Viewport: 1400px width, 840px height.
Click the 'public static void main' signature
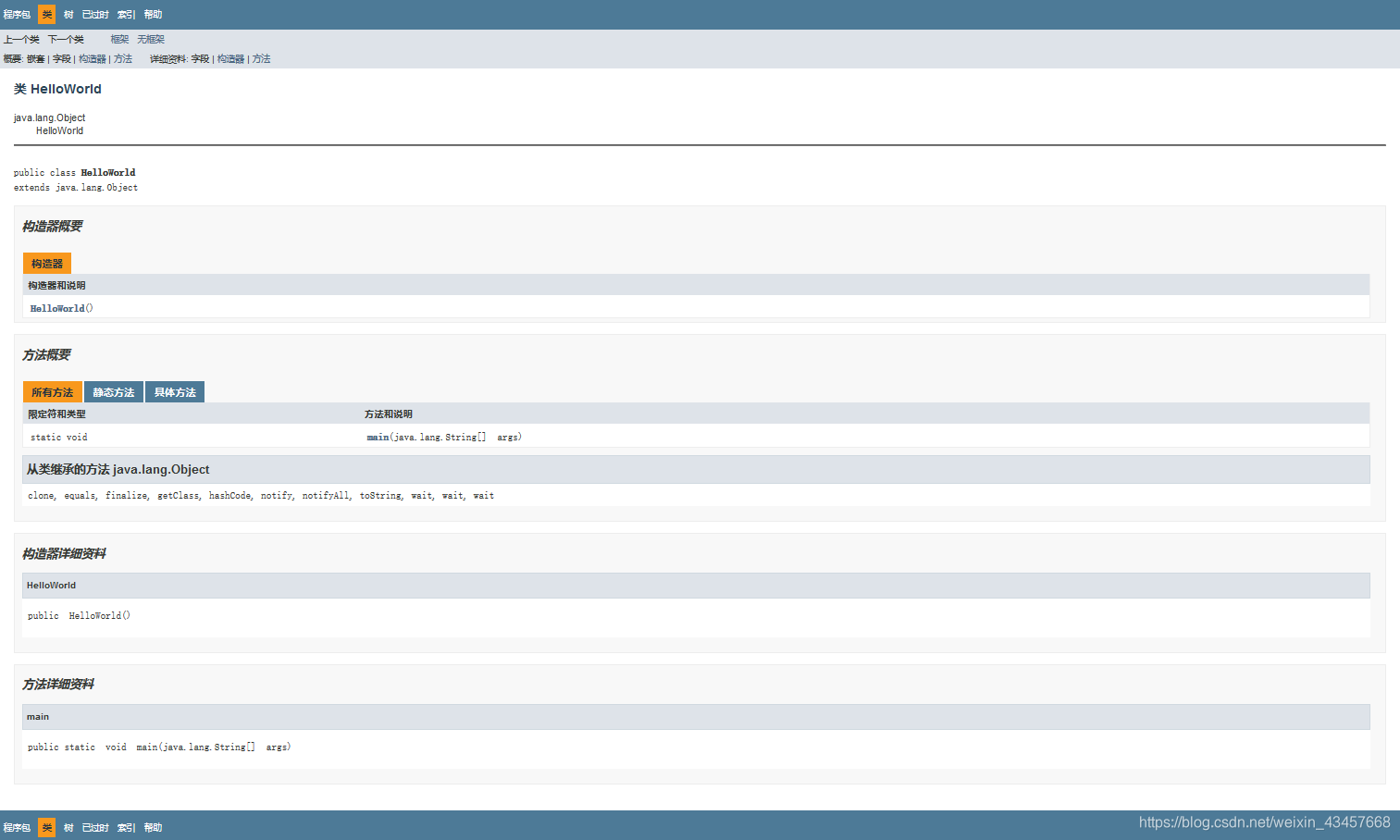click(159, 747)
